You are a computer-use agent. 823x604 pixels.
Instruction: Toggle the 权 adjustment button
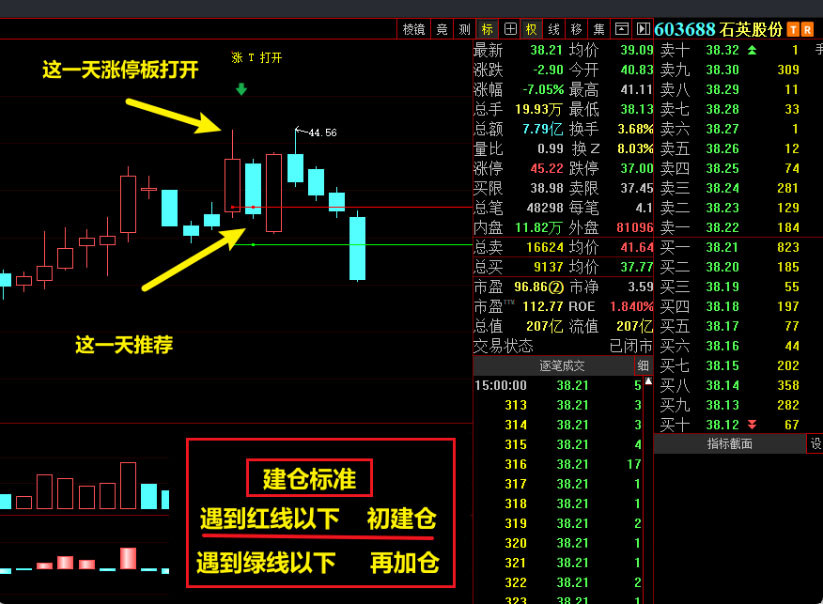531,29
